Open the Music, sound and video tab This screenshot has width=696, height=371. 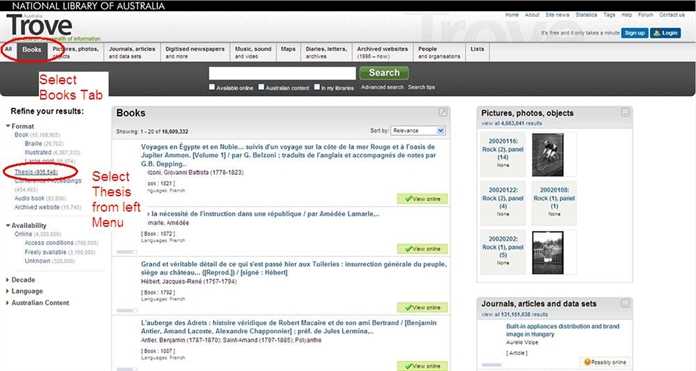click(253, 52)
